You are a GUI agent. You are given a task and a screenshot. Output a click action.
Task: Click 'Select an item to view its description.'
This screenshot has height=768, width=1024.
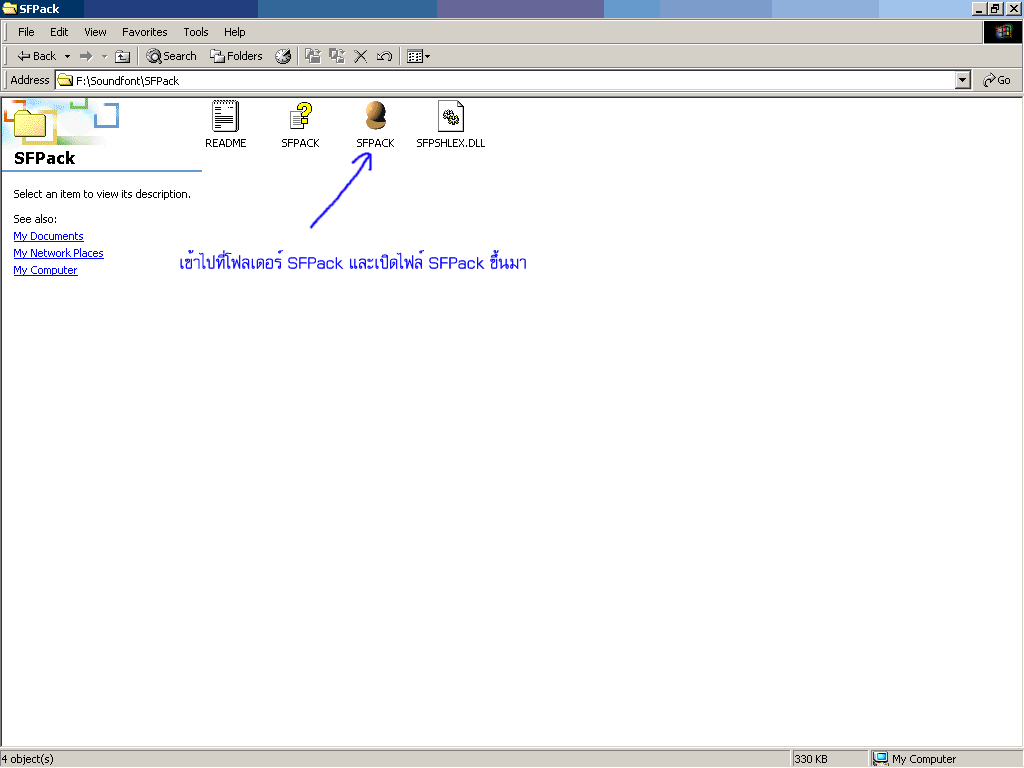pyautogui.click(x=102, y=194)
